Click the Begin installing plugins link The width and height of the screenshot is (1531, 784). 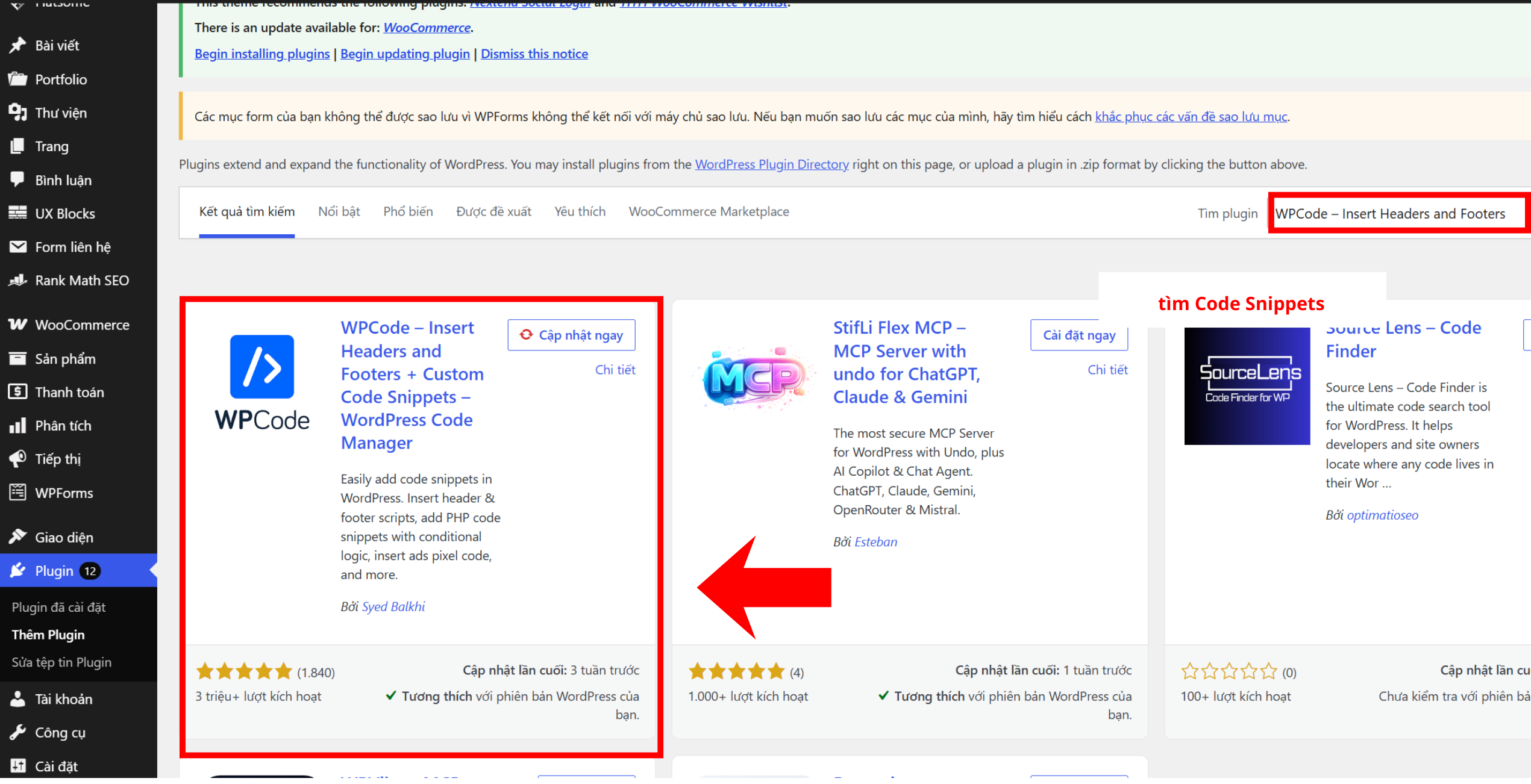pyautogui.click(x=262, y=54)
